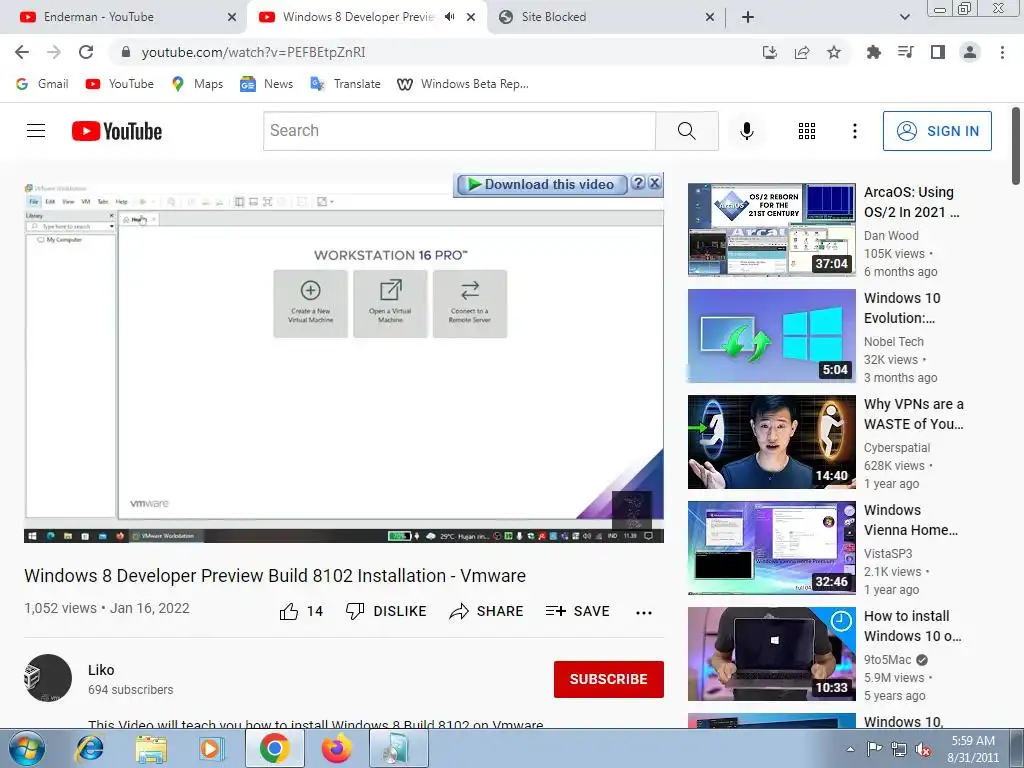Open the Gmail bookmark
The image size is (1024, 768).
[42, 84]
